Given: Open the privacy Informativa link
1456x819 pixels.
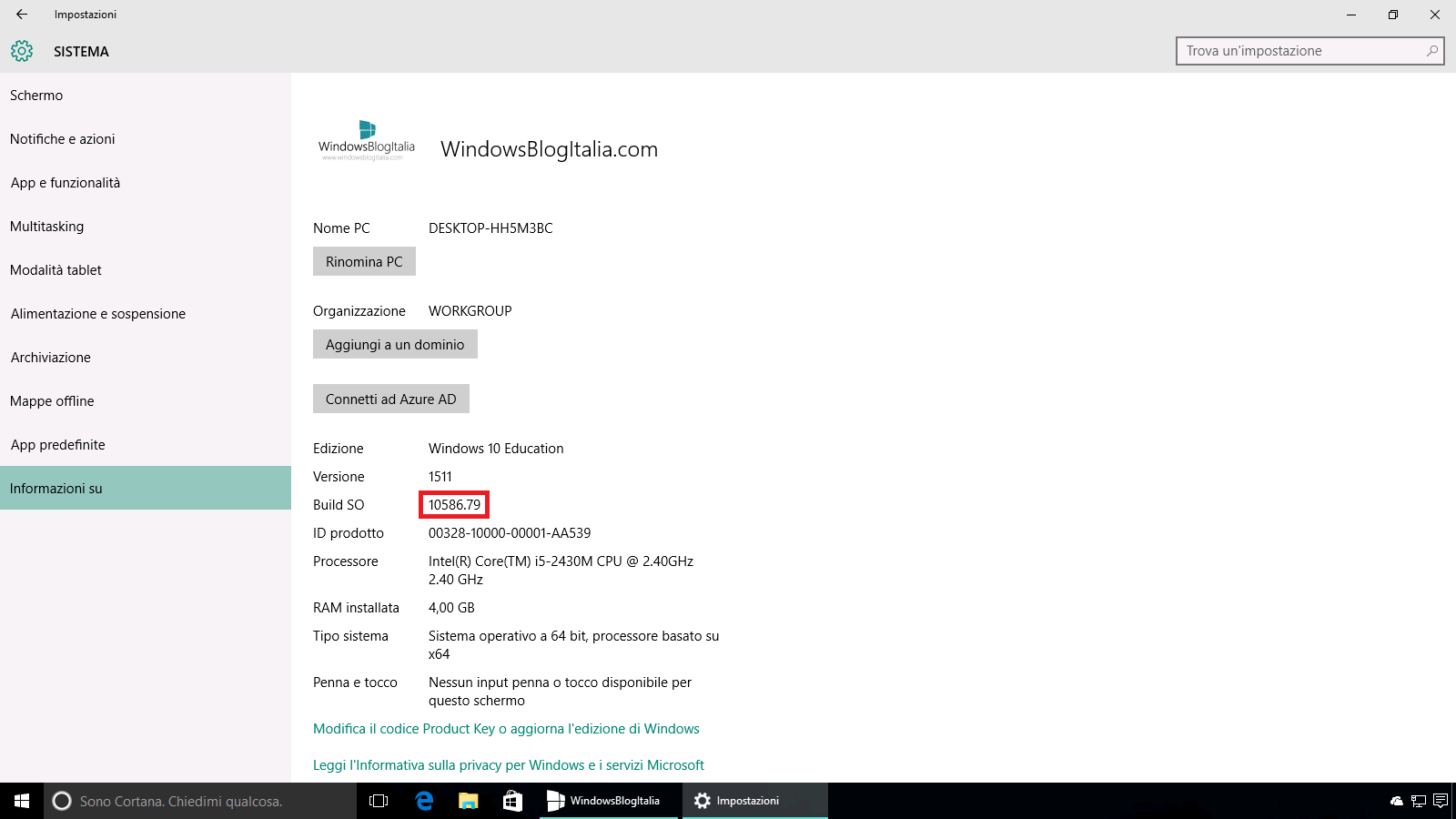Looking at the screenshot, I should [x=509, y=765].
